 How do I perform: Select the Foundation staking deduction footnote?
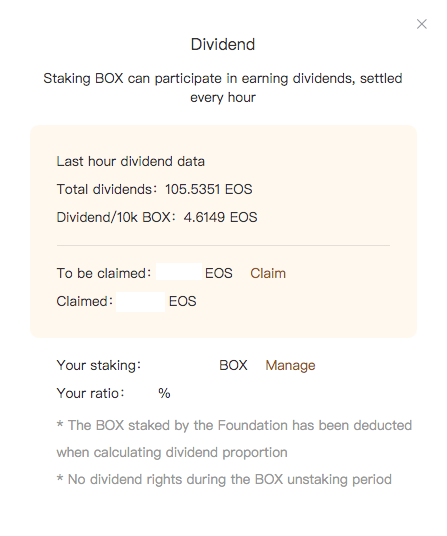coord(234,439)
